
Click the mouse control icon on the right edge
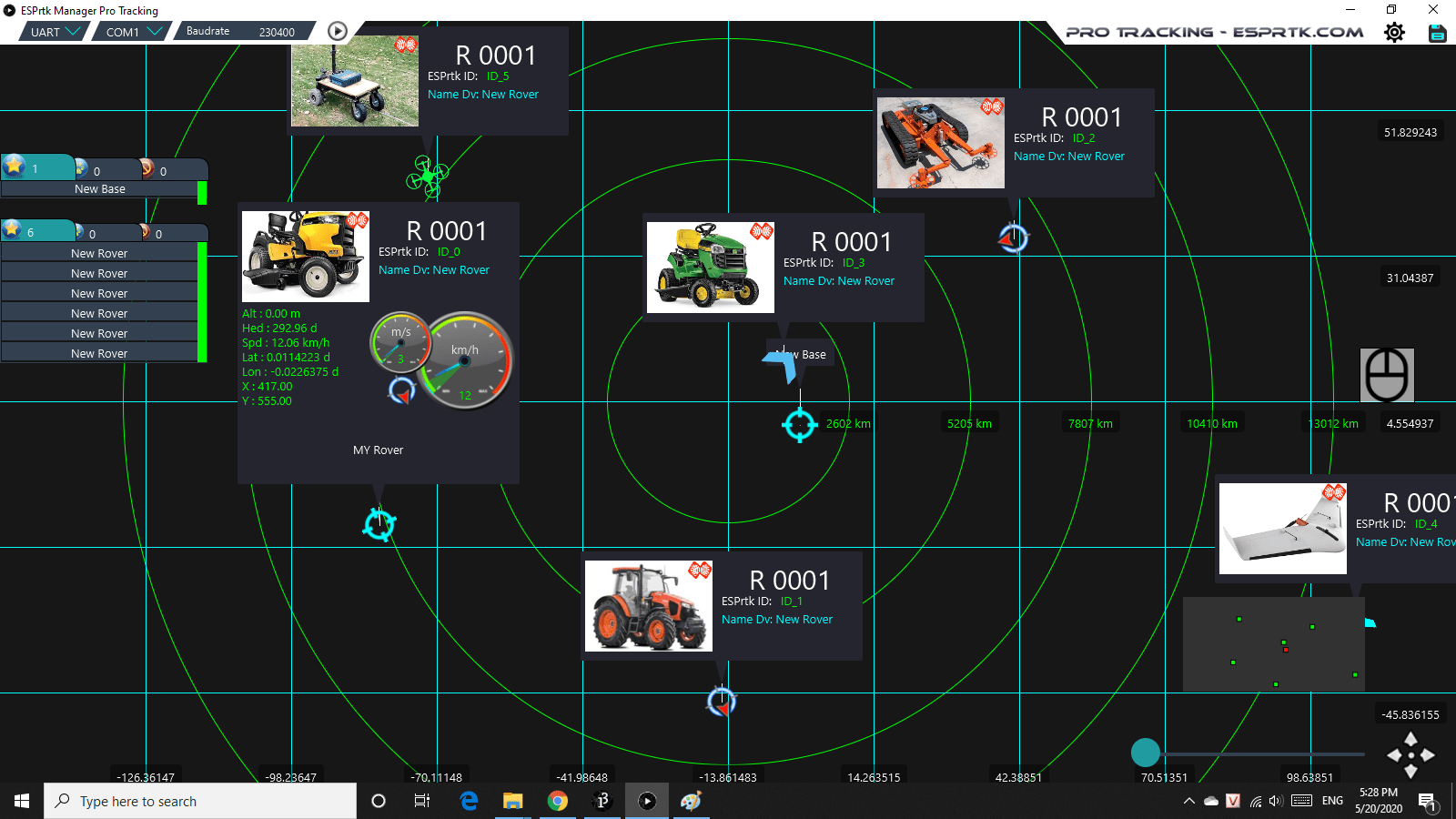1386,374
